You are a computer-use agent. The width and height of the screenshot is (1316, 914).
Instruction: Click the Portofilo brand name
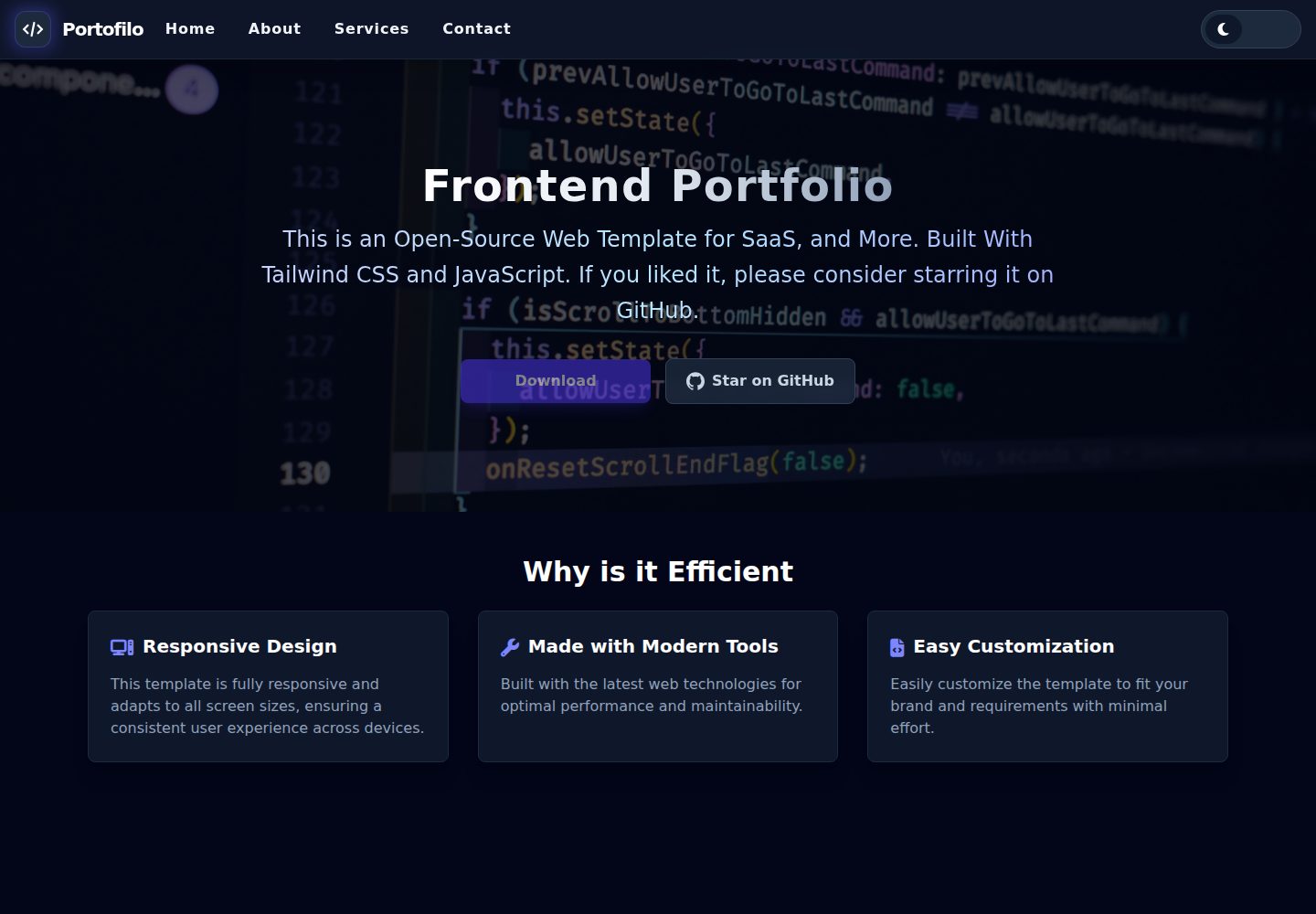pyautogui.click(x=103, y=29)
